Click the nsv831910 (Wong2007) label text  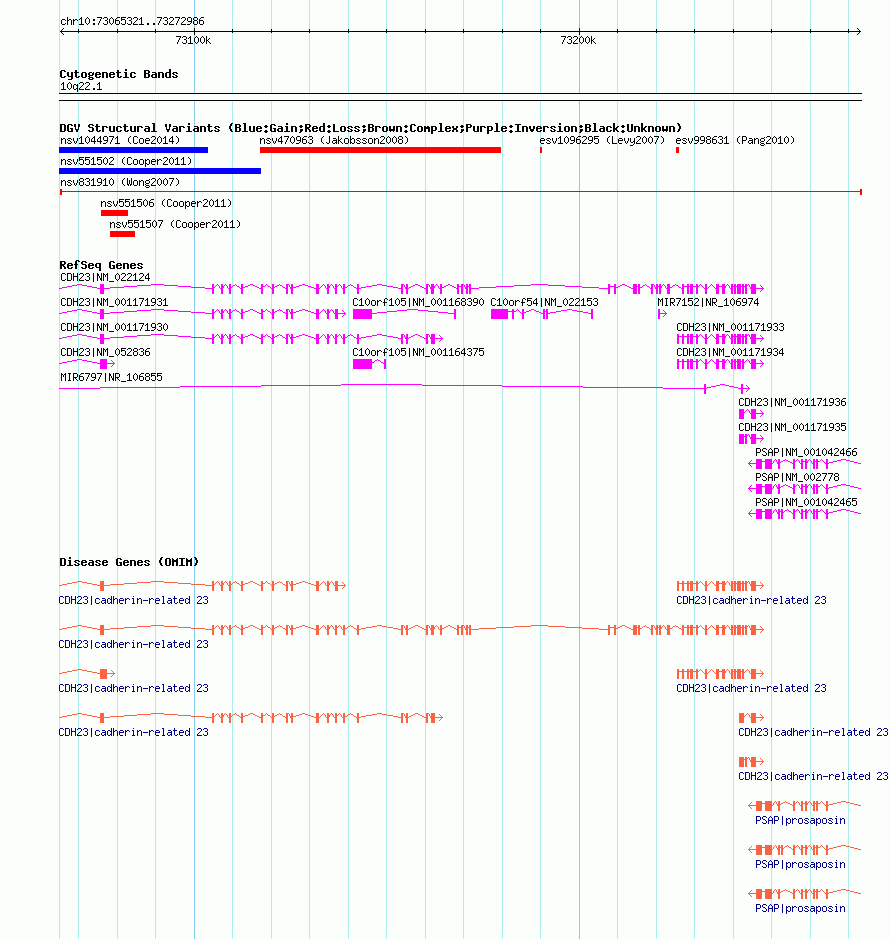[x=120, y=182]
